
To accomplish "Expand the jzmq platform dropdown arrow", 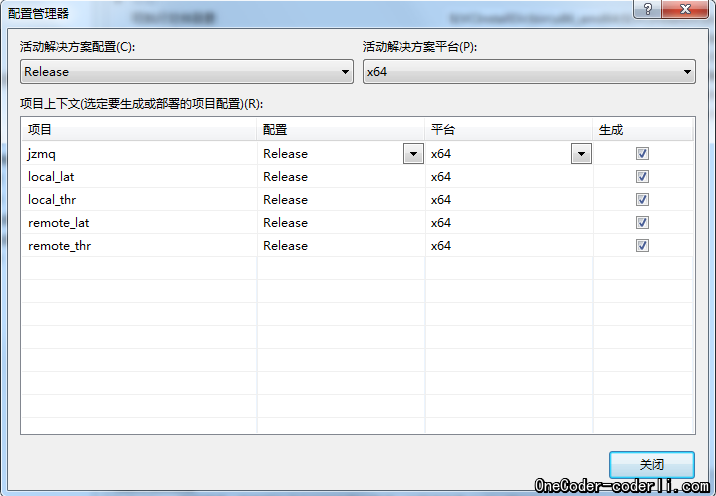I will point(580,153).
